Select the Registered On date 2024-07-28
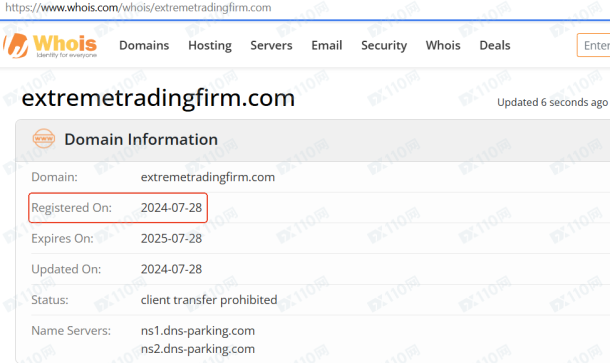610x363 pixels. (171, 208)
